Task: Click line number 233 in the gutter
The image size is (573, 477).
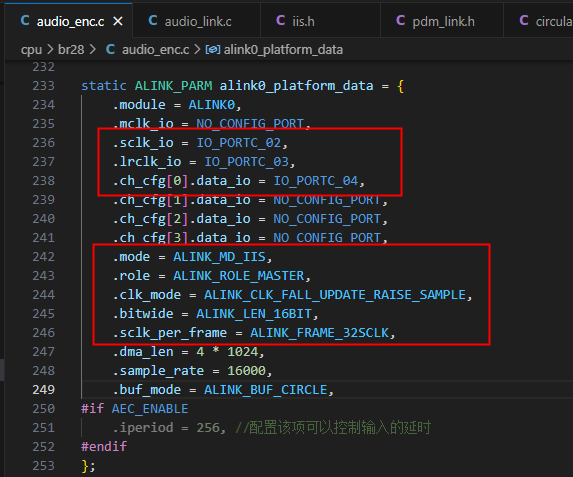Action: (43, 86)
